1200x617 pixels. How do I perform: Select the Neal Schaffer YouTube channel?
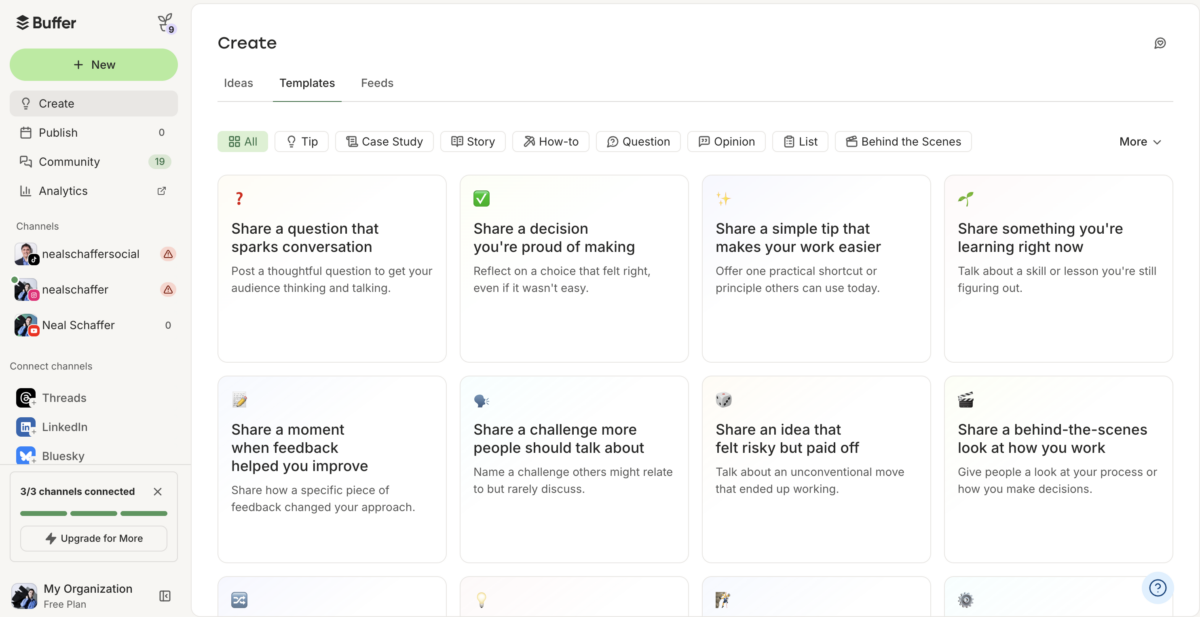click(94, 325)
